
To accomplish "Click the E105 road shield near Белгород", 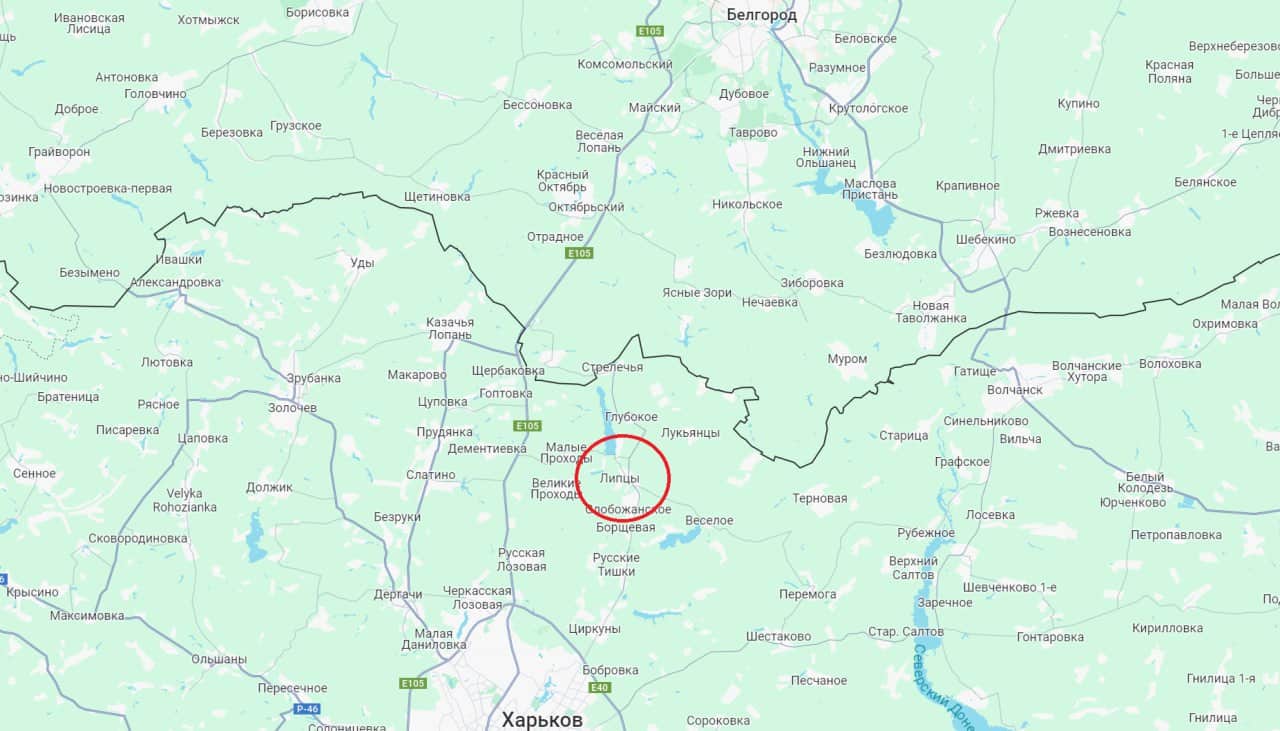I will point(651,31).
